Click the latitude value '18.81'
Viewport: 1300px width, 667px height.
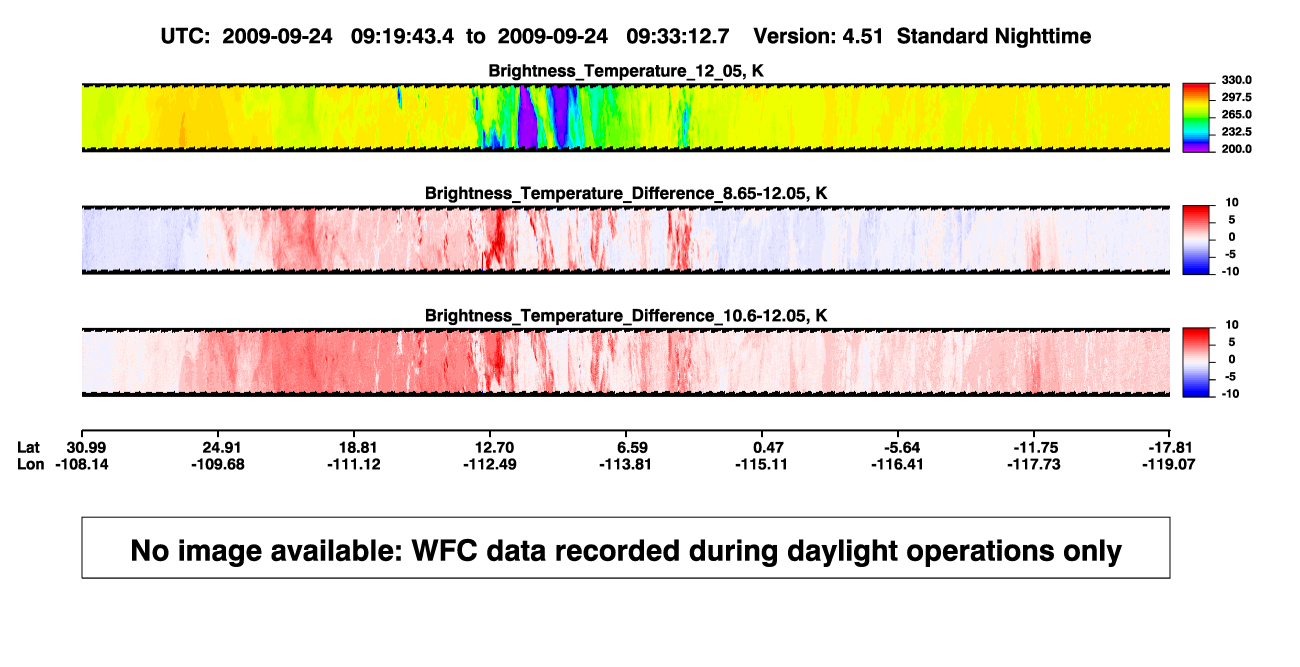[359, 447]
